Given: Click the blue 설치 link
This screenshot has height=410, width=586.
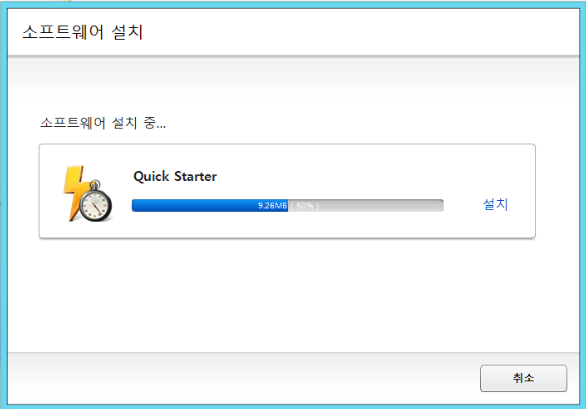Looking at the screenshot, I should tap(496, 204).
